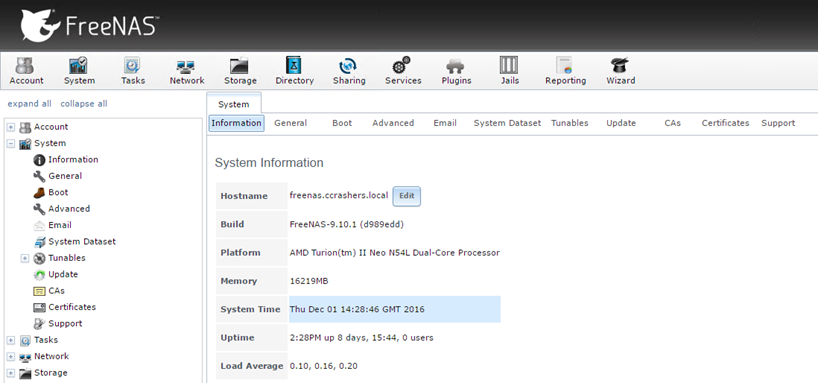The image size is (818, 383).
Task: Select Support label in the tree
Action: click(65, 324)
